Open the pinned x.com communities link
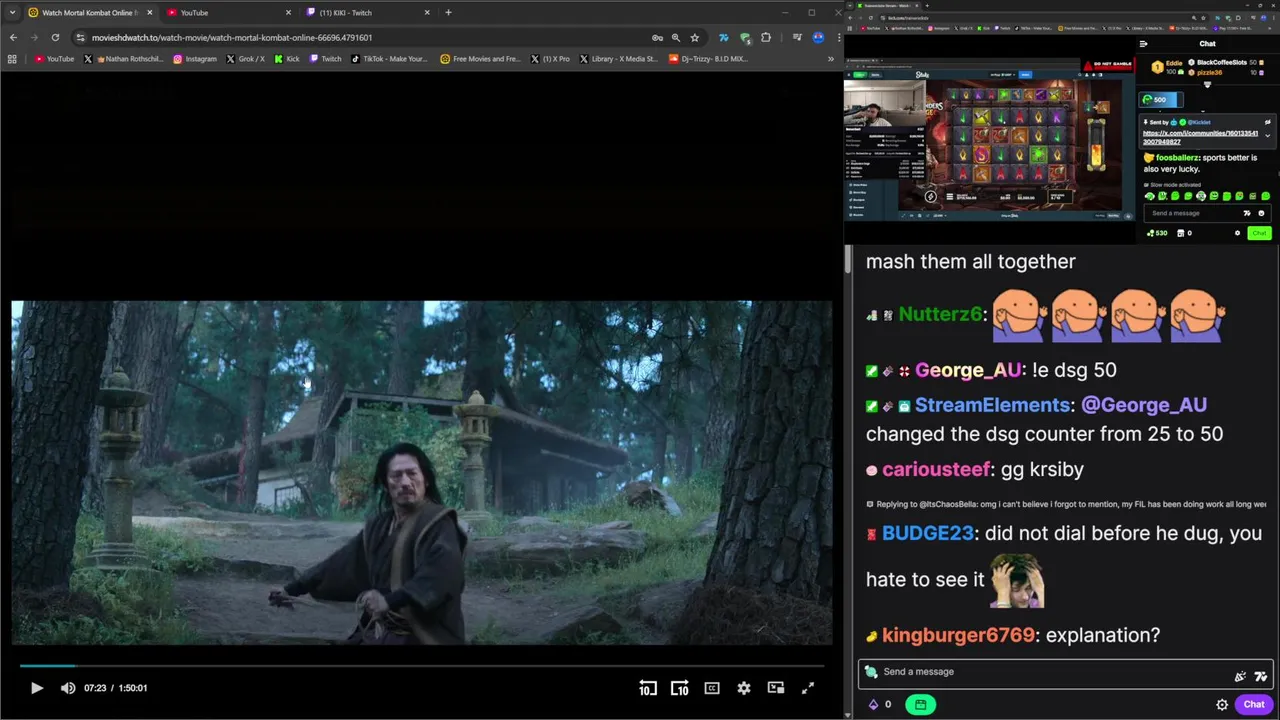This screenshot has height=720, width=1280. pos(1200,137)
